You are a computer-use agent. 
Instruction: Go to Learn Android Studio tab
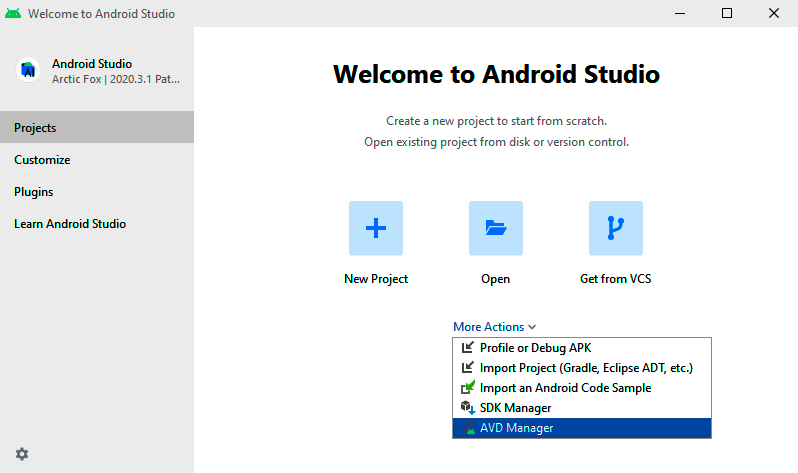[70, 224]
